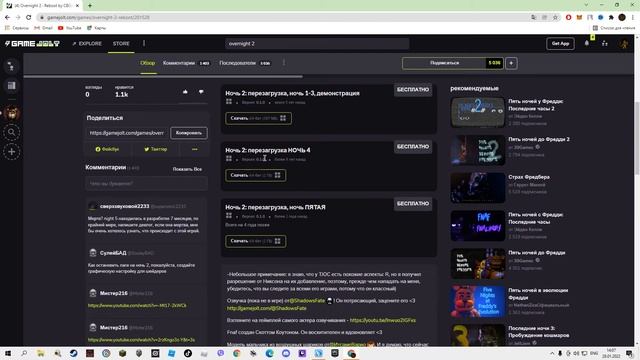
Task: Like the game with thumbs up
Action: 185,92
